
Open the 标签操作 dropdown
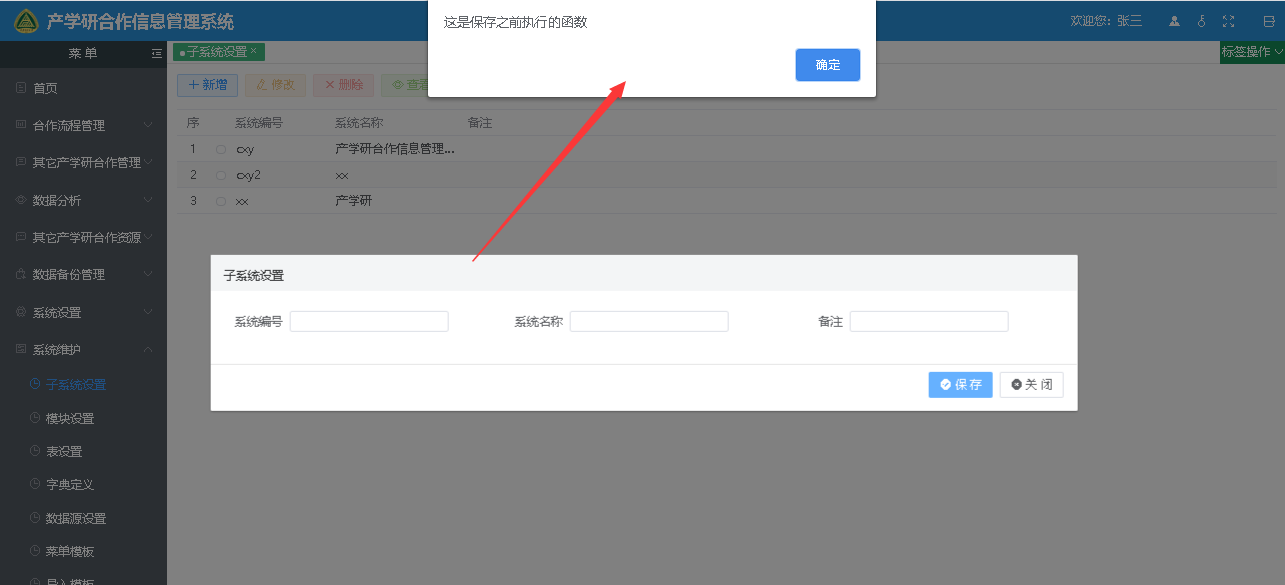point(1251,52)
